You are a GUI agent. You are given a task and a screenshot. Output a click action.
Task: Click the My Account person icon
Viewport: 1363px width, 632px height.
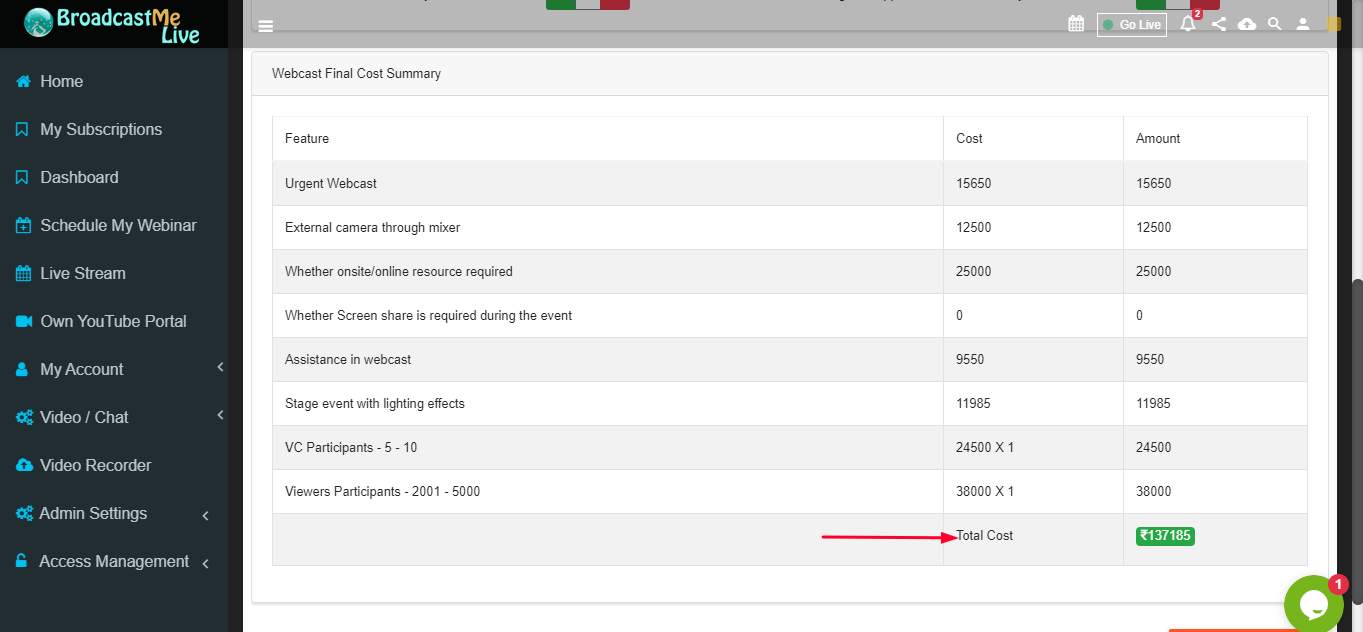pyautogui.click(x=22, y=370)
